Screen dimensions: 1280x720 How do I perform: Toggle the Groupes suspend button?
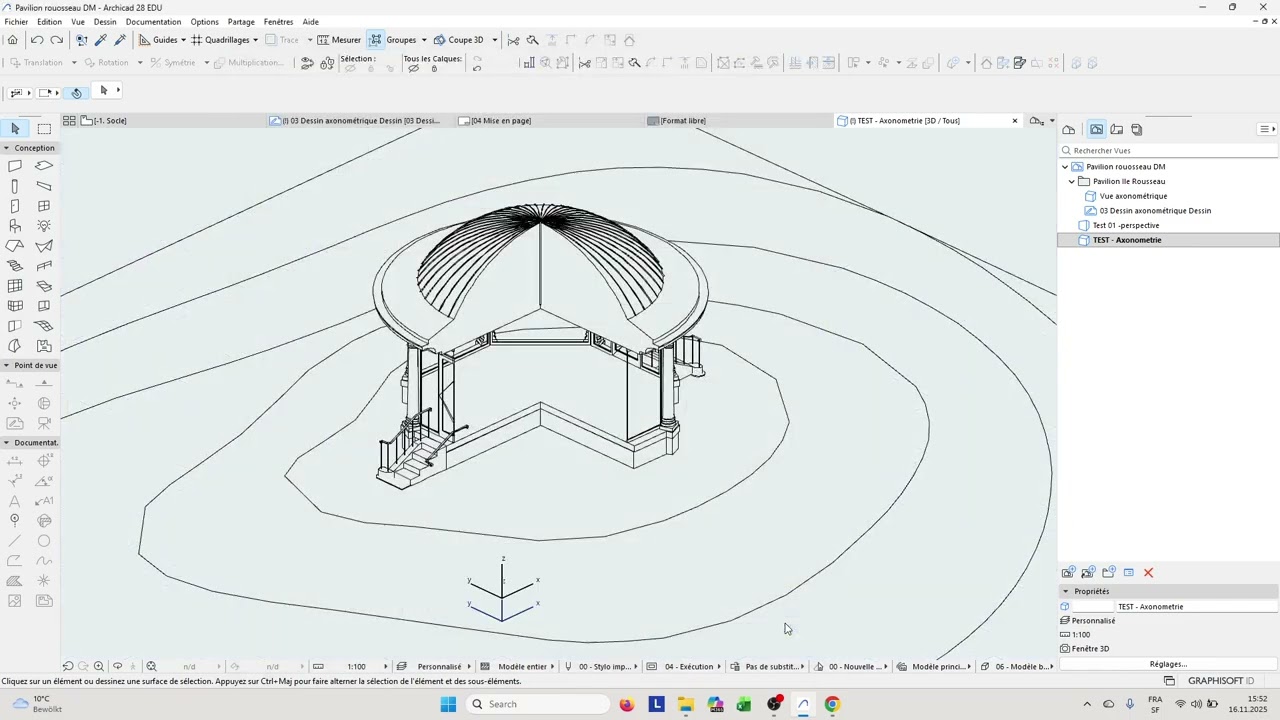[376, 40]
